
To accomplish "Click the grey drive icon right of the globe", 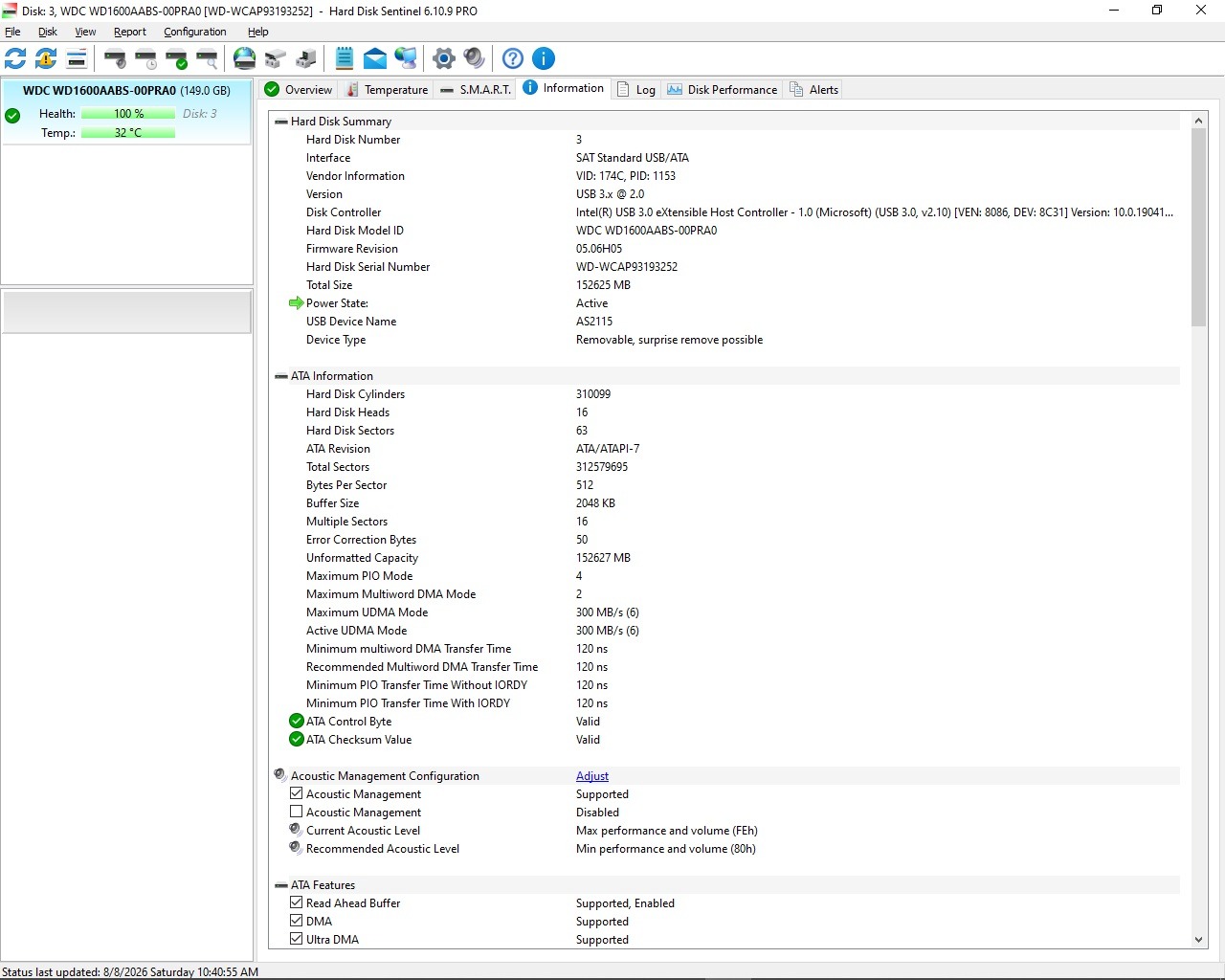I will coord(276,58).
